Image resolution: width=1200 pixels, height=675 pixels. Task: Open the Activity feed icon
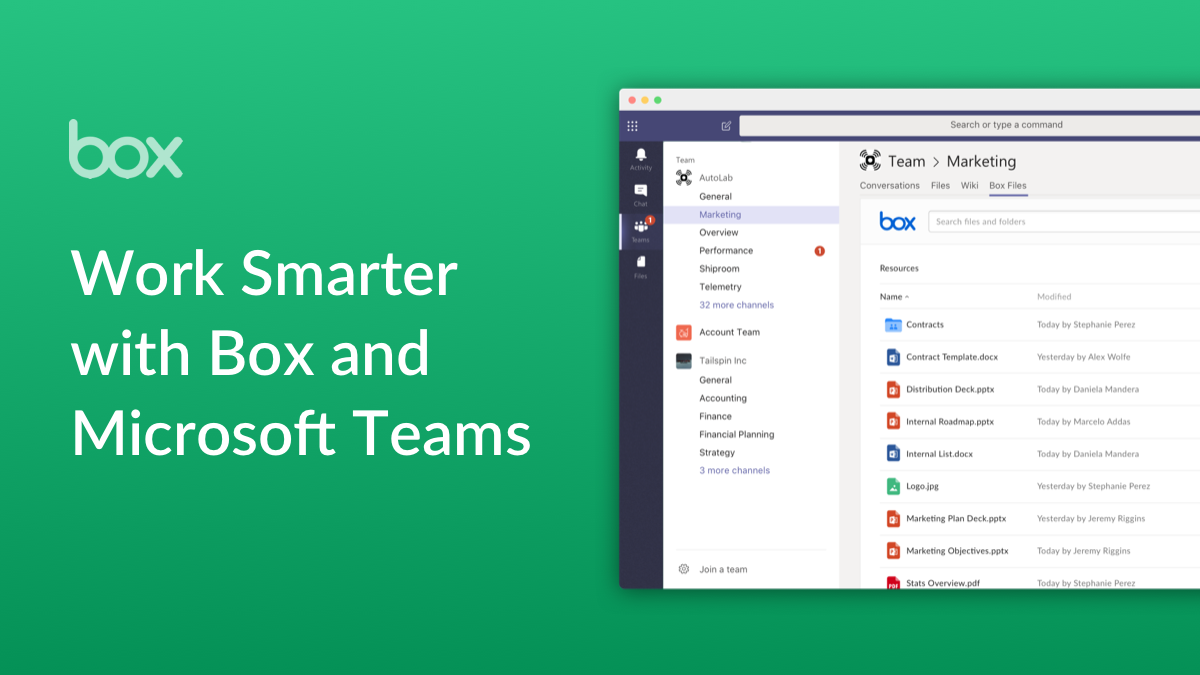640,158
